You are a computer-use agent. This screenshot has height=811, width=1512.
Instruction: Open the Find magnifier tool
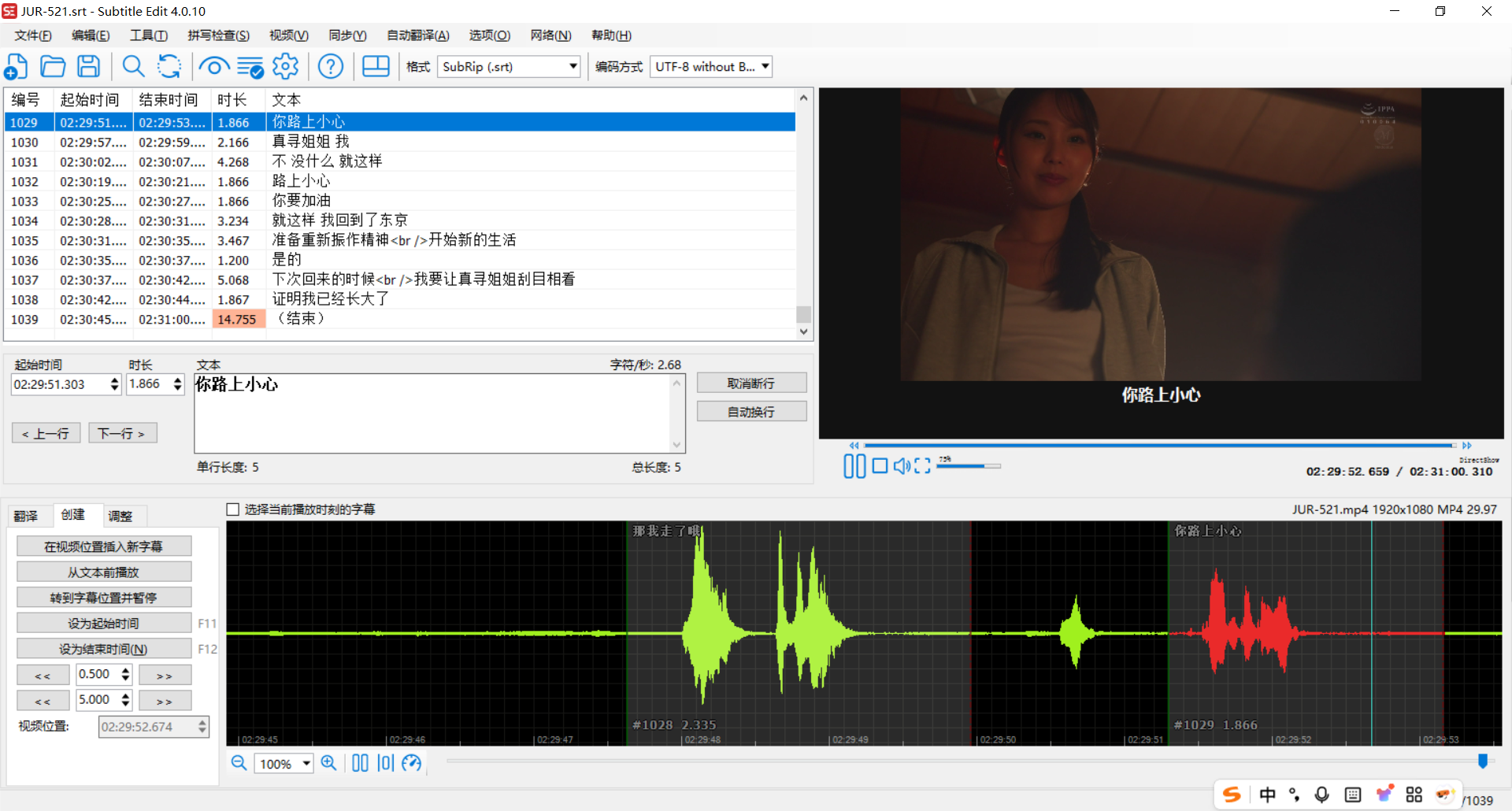133,67
